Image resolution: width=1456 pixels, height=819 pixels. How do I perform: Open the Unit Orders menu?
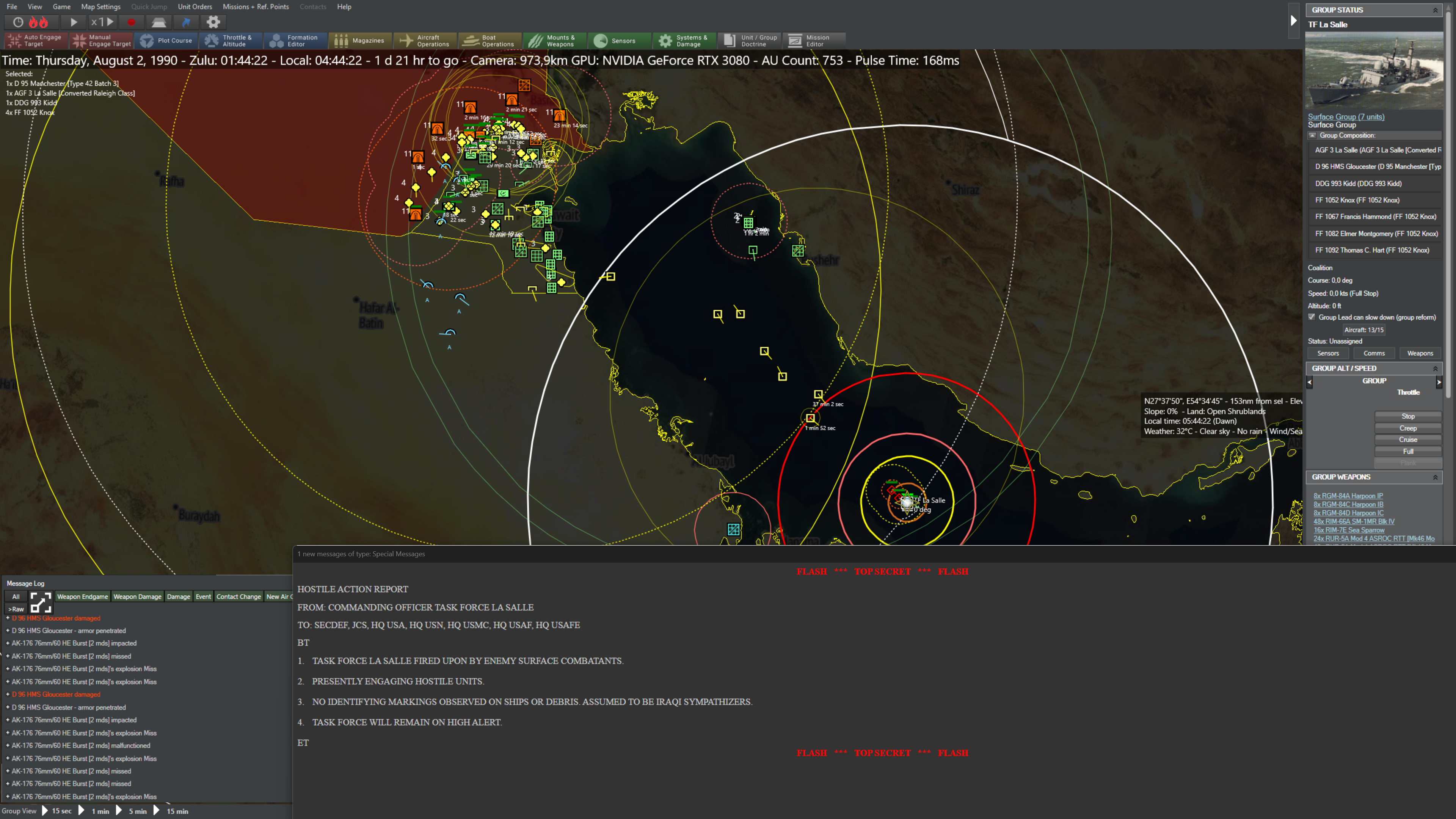pos(195,7)
